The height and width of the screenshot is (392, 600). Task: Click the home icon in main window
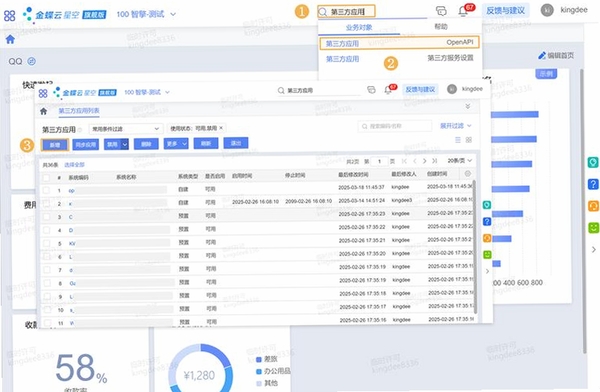(10, 39)
